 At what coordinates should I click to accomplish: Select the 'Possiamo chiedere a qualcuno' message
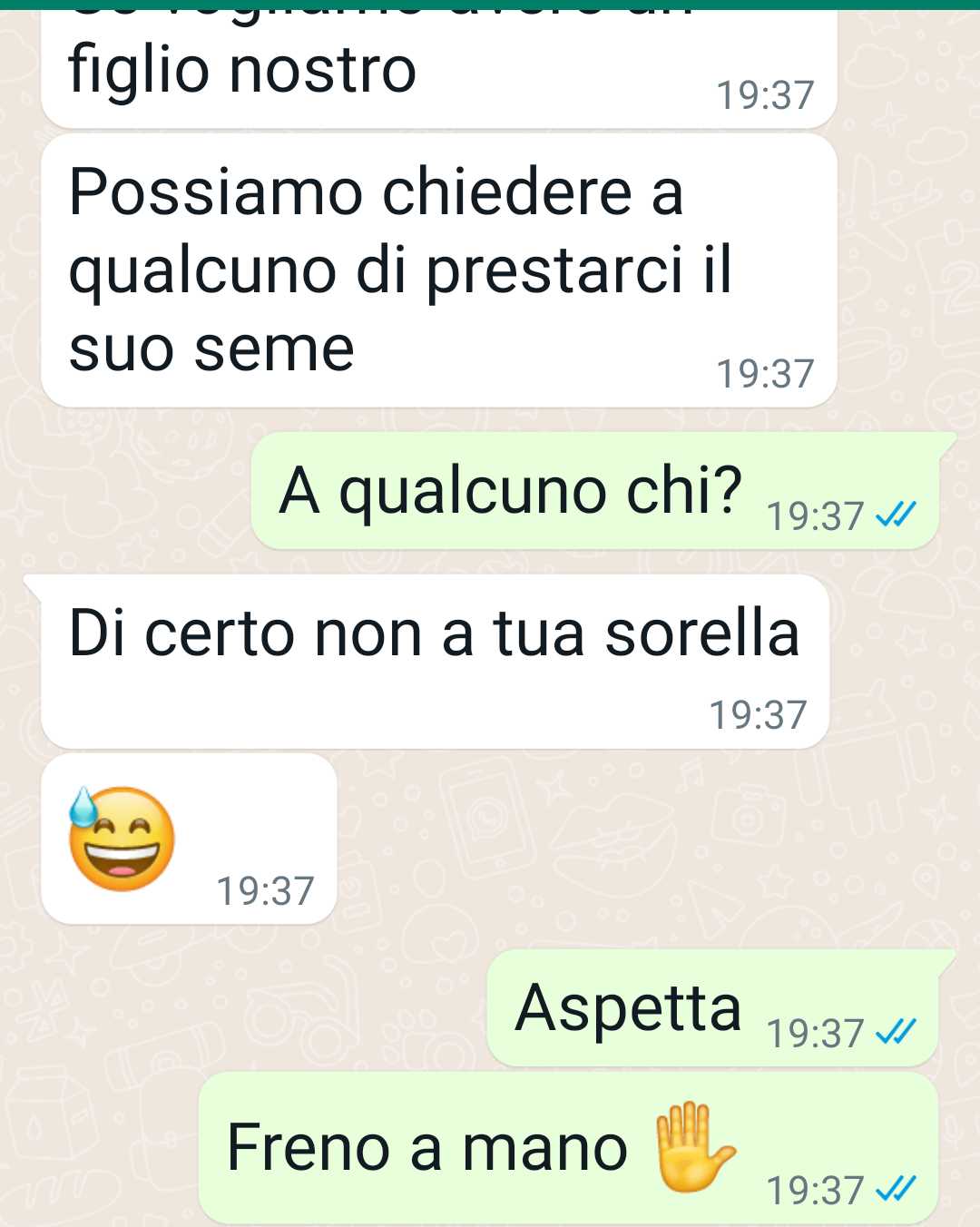point(438,270)
